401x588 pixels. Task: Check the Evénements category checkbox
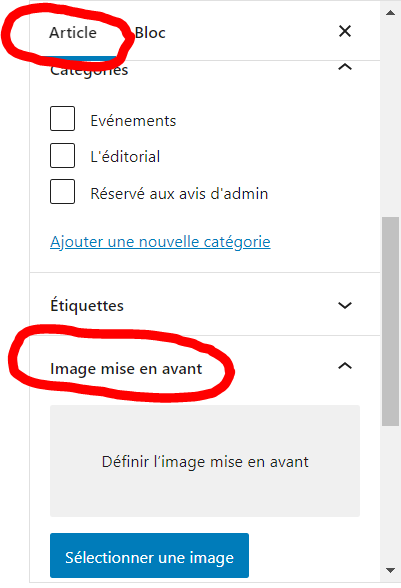tap(62, 118)
